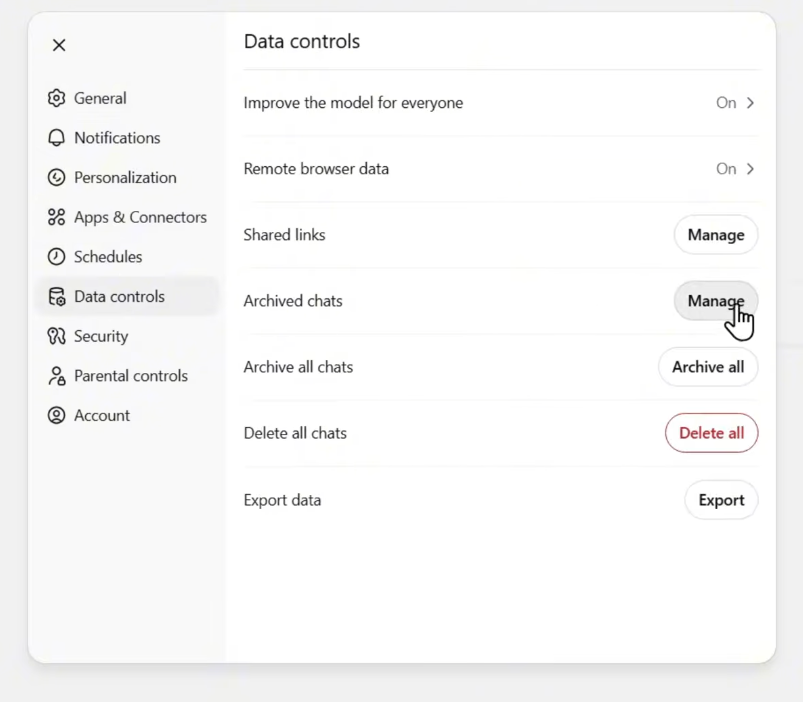Click the Schedules clock icon
The image size is (803, 702).
pos(57,257)
